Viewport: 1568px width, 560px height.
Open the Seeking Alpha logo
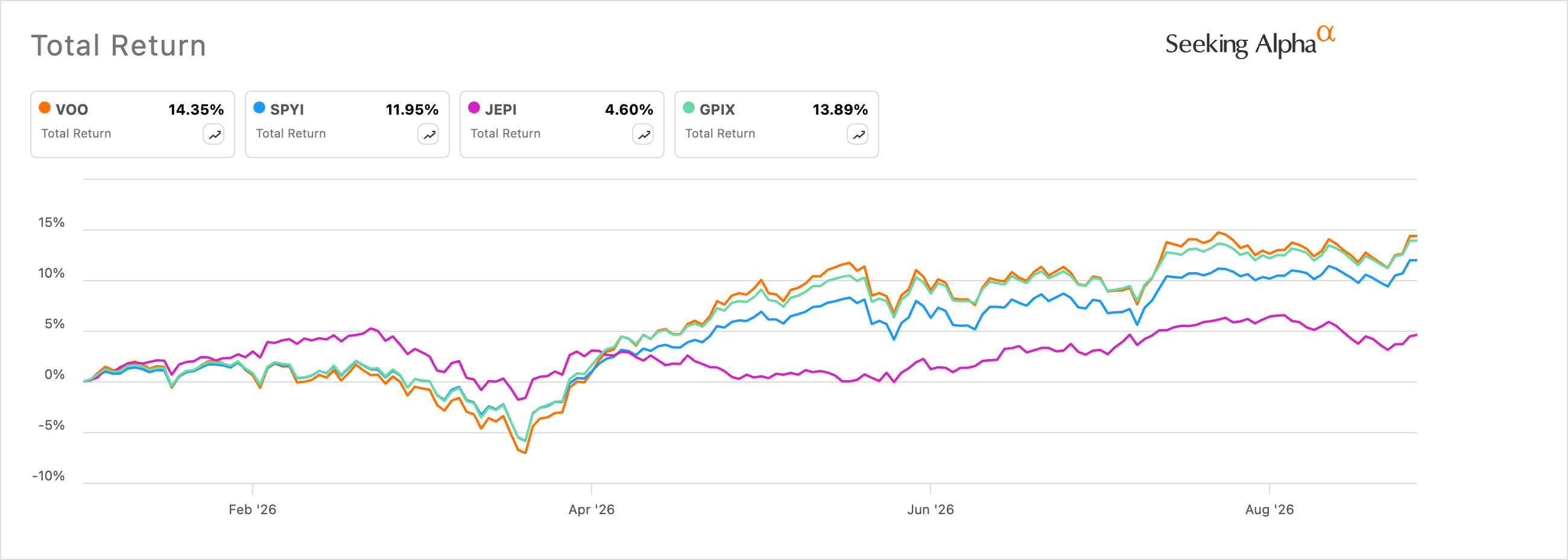[x=1250, y=42]
